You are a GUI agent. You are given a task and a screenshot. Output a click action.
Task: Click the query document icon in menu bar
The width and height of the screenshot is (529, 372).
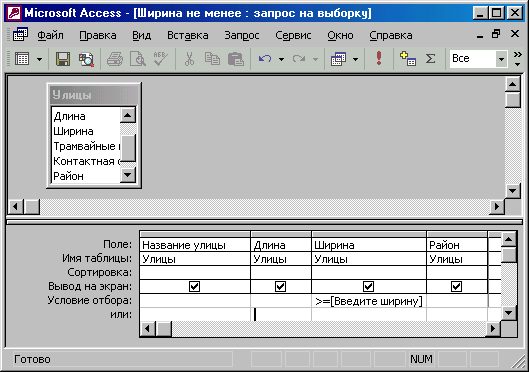tap(20, 35)
